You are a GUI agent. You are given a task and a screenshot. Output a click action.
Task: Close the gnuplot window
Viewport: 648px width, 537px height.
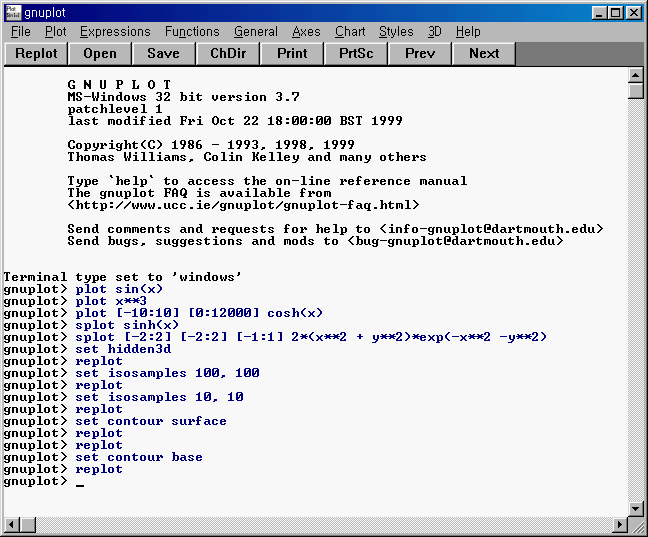[x=634, y=13]
